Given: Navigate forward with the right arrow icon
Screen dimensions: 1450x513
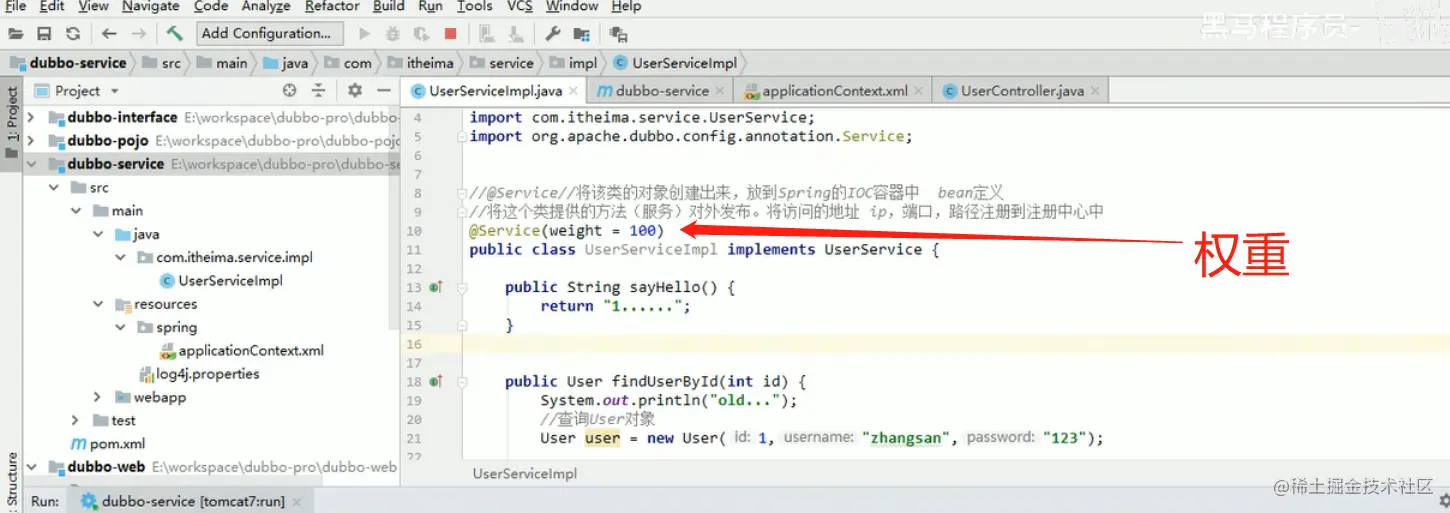Looking at the screenshot, I should point(139,34).
